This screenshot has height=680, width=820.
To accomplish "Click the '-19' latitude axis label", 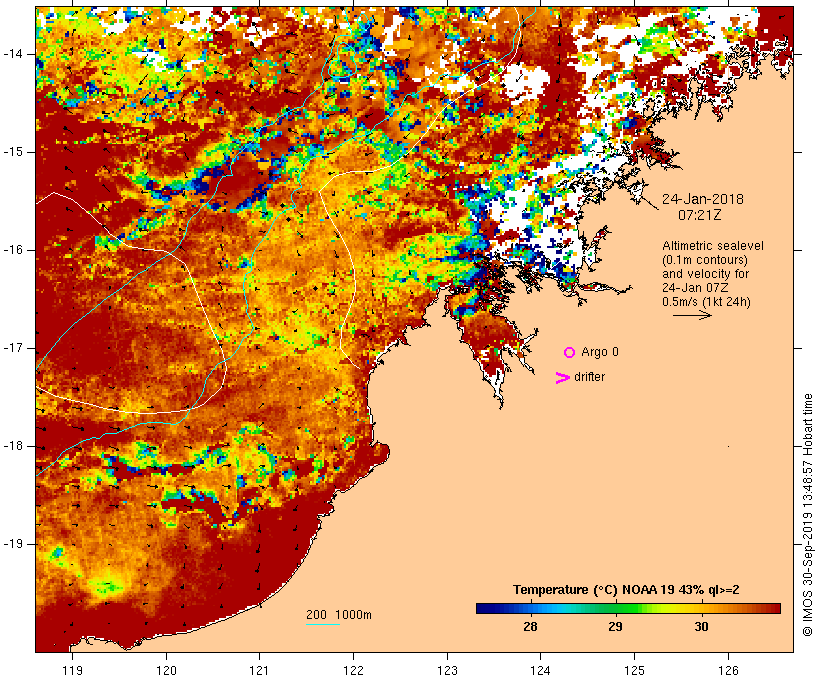I will click(12, 544).
